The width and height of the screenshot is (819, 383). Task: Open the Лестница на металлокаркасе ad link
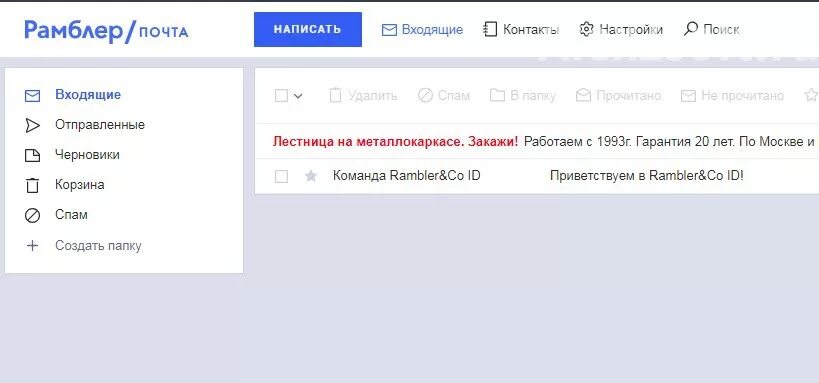pyautogui.click(x=395, y=142)
